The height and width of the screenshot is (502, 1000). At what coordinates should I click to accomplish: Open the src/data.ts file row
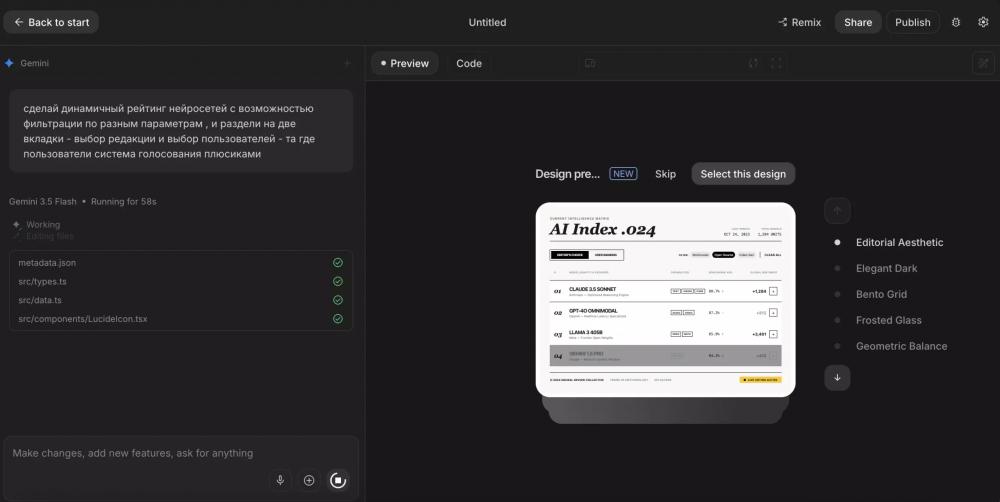(x=181, y=300)
